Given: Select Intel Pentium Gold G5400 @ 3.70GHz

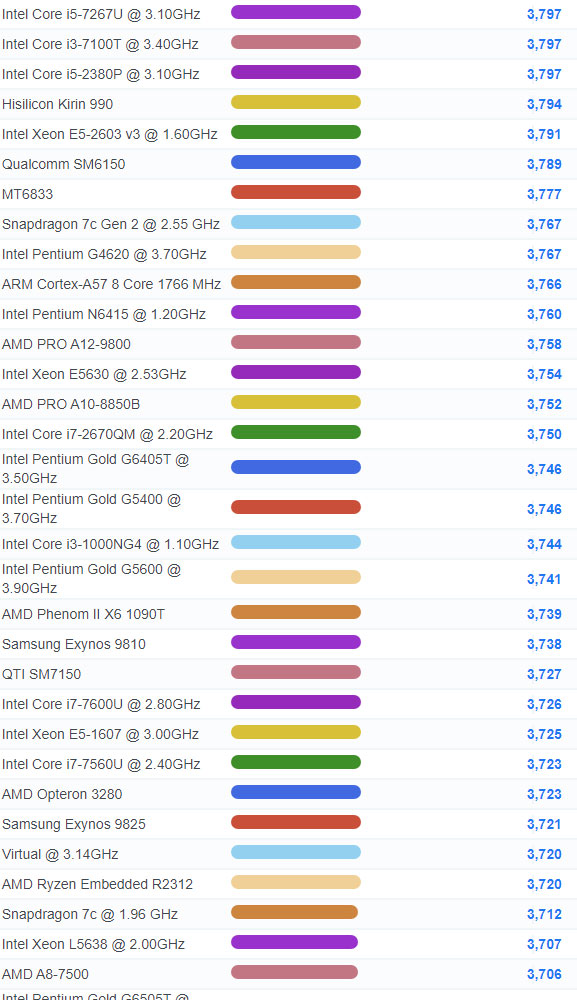Looking at the screenshot, I should click(91, 508).
